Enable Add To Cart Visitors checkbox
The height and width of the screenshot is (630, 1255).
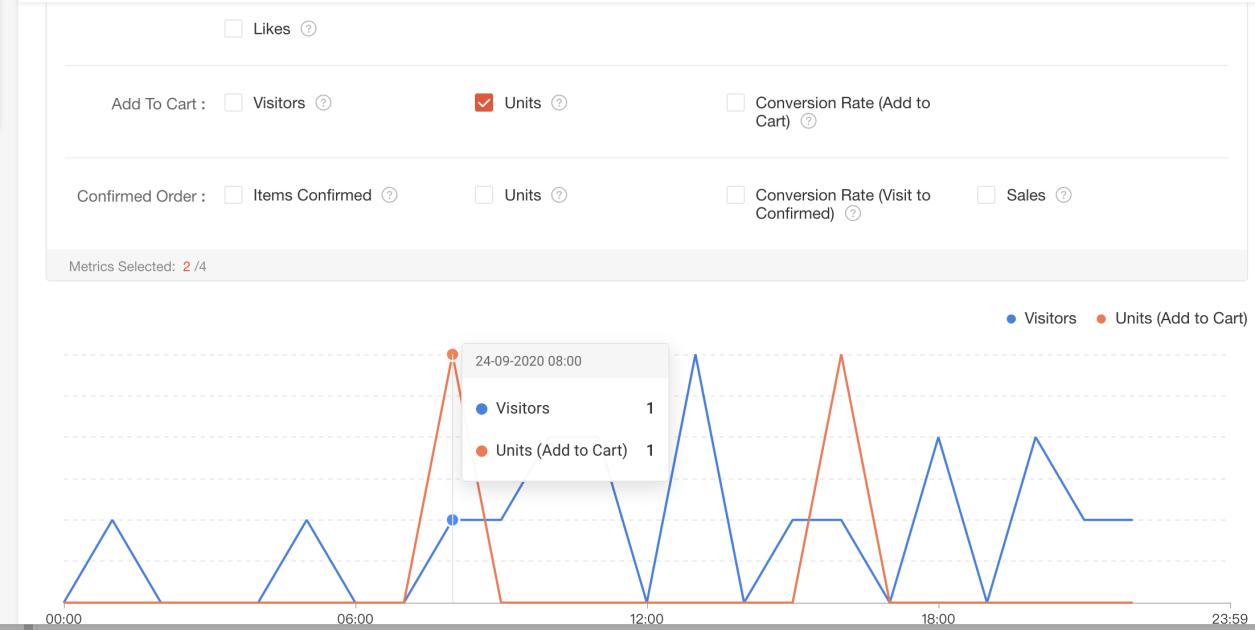pyautogui.click(x=234, y=103)
